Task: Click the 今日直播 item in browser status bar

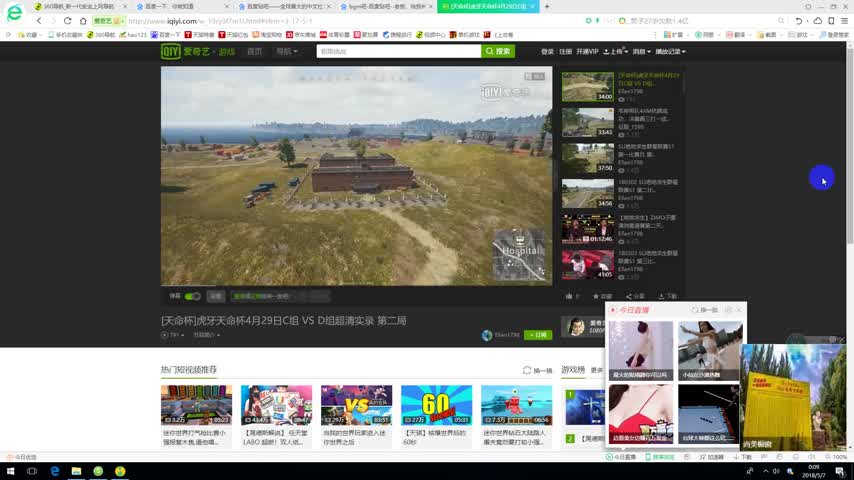Action: tap(621, 457)
